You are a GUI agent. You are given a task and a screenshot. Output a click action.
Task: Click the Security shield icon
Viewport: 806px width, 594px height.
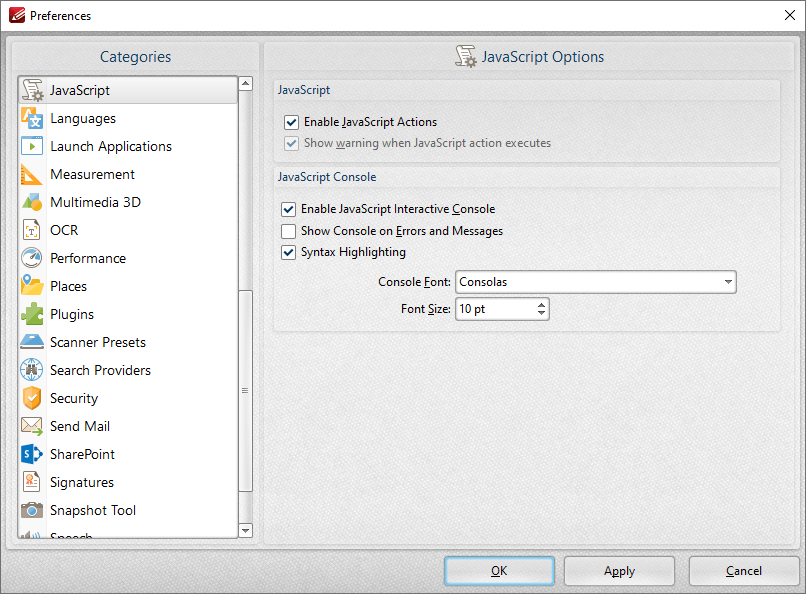click(32, 398)
